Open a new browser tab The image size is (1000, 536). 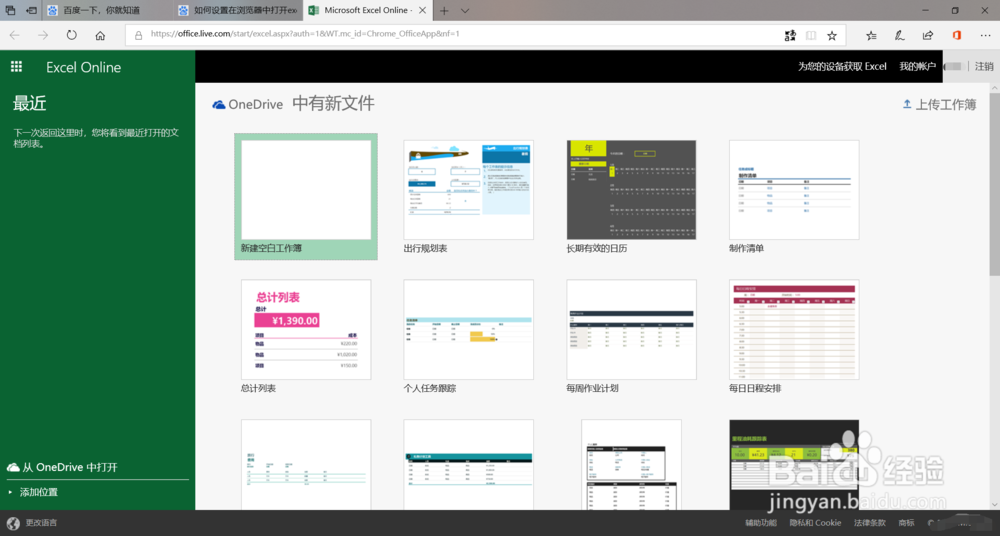coord(445,10)
